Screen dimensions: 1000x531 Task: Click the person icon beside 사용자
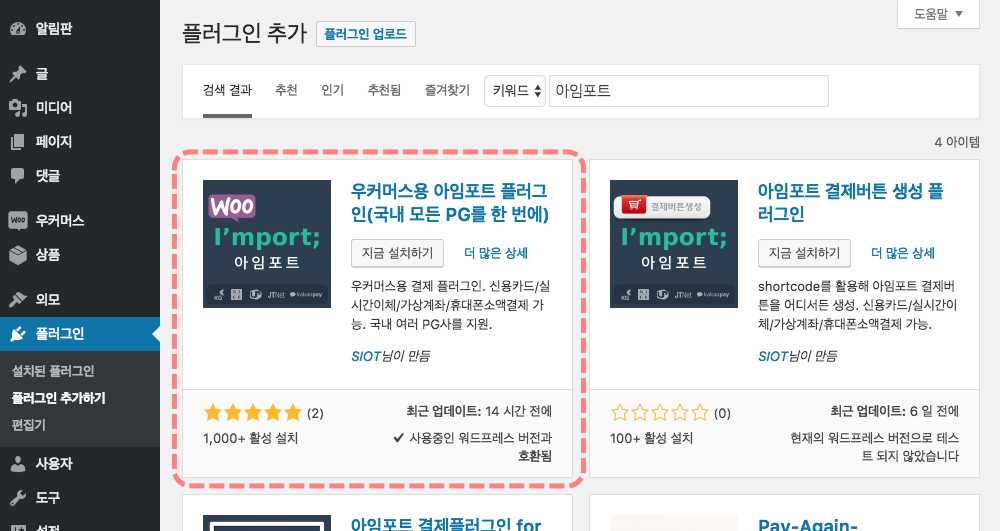pyautogui.click(x=18, y=463)
